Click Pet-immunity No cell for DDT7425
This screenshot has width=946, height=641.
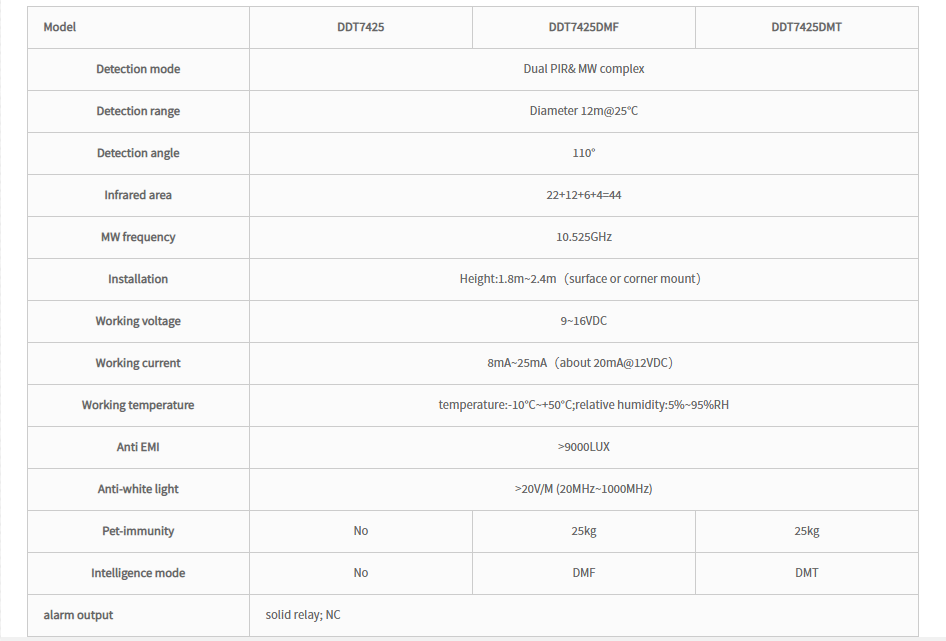tap(361, 531)
